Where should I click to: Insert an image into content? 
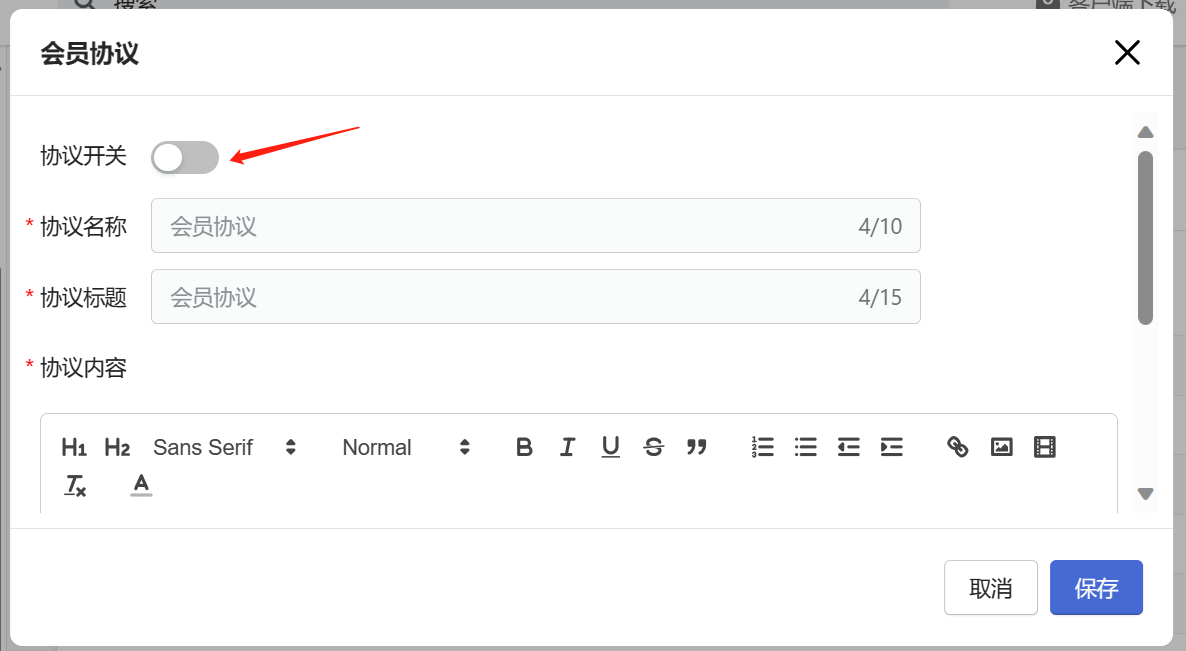click(1001, 448)
